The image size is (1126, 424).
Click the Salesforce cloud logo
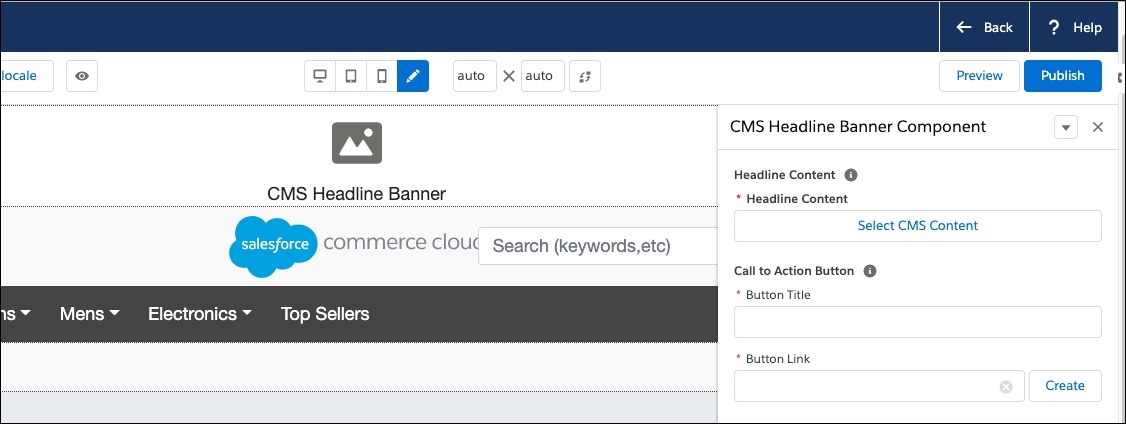click(x=273, y=246)
